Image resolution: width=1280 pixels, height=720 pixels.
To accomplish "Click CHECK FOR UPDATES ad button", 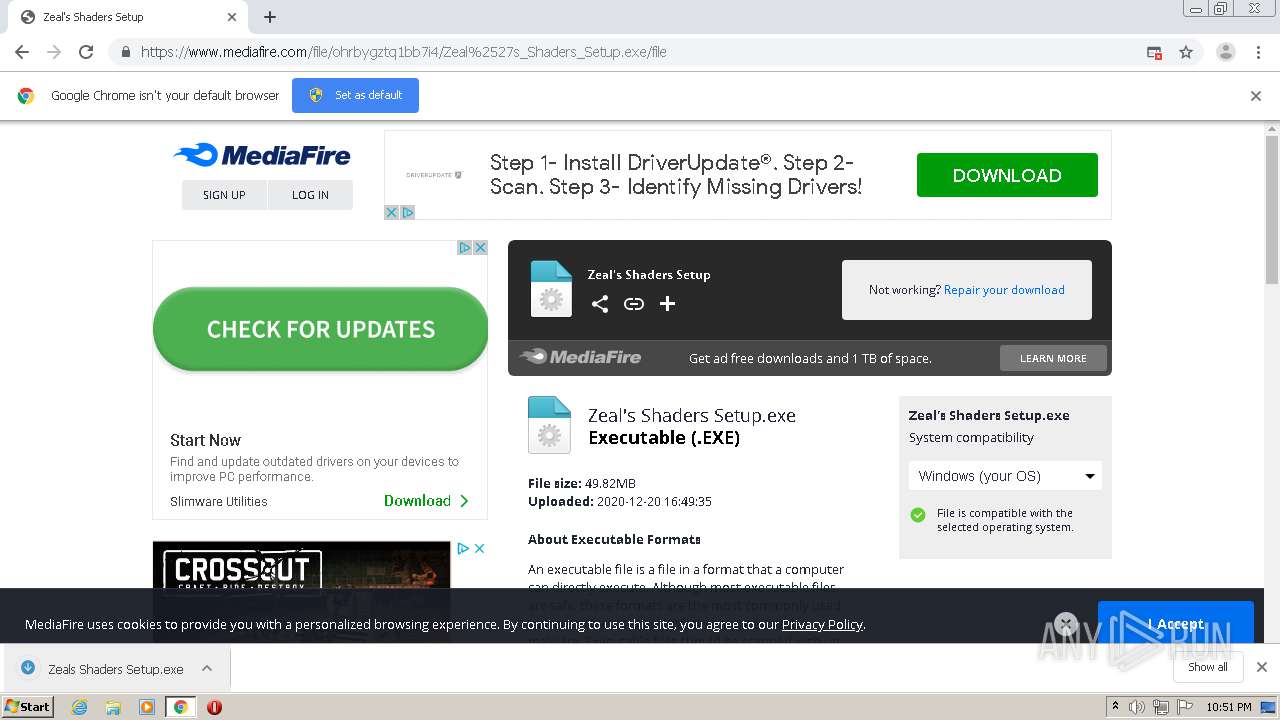I will point(320,329).
